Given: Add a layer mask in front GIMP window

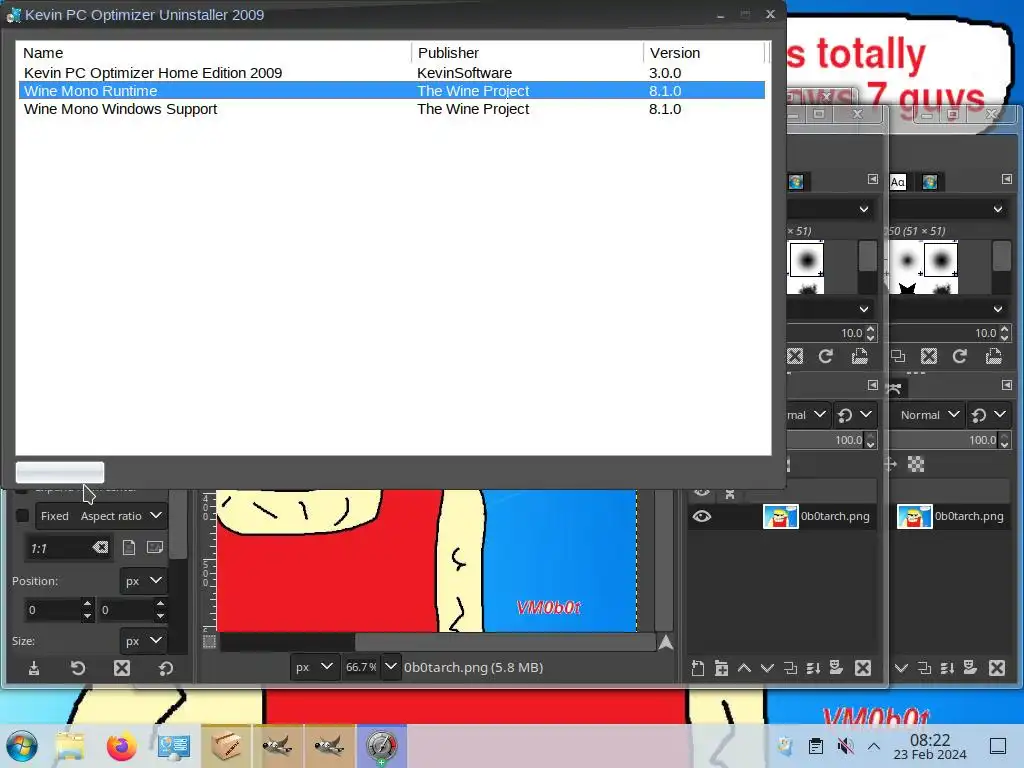Looking at the screenshot, I should [836, 667].
